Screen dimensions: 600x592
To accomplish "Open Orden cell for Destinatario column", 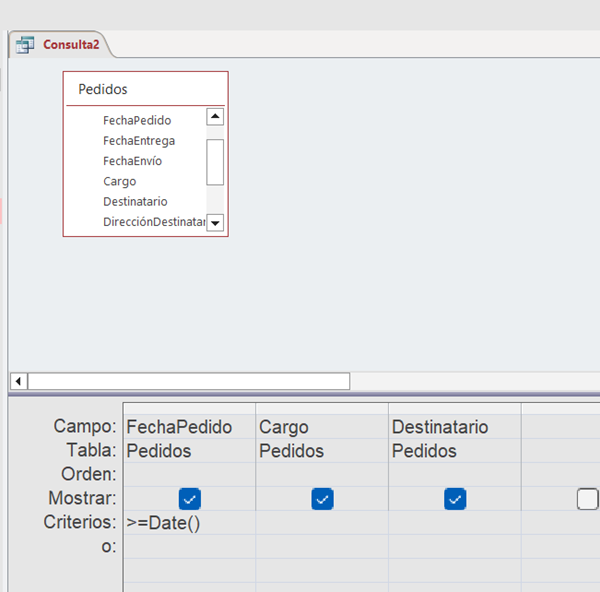I will (454, 474).
